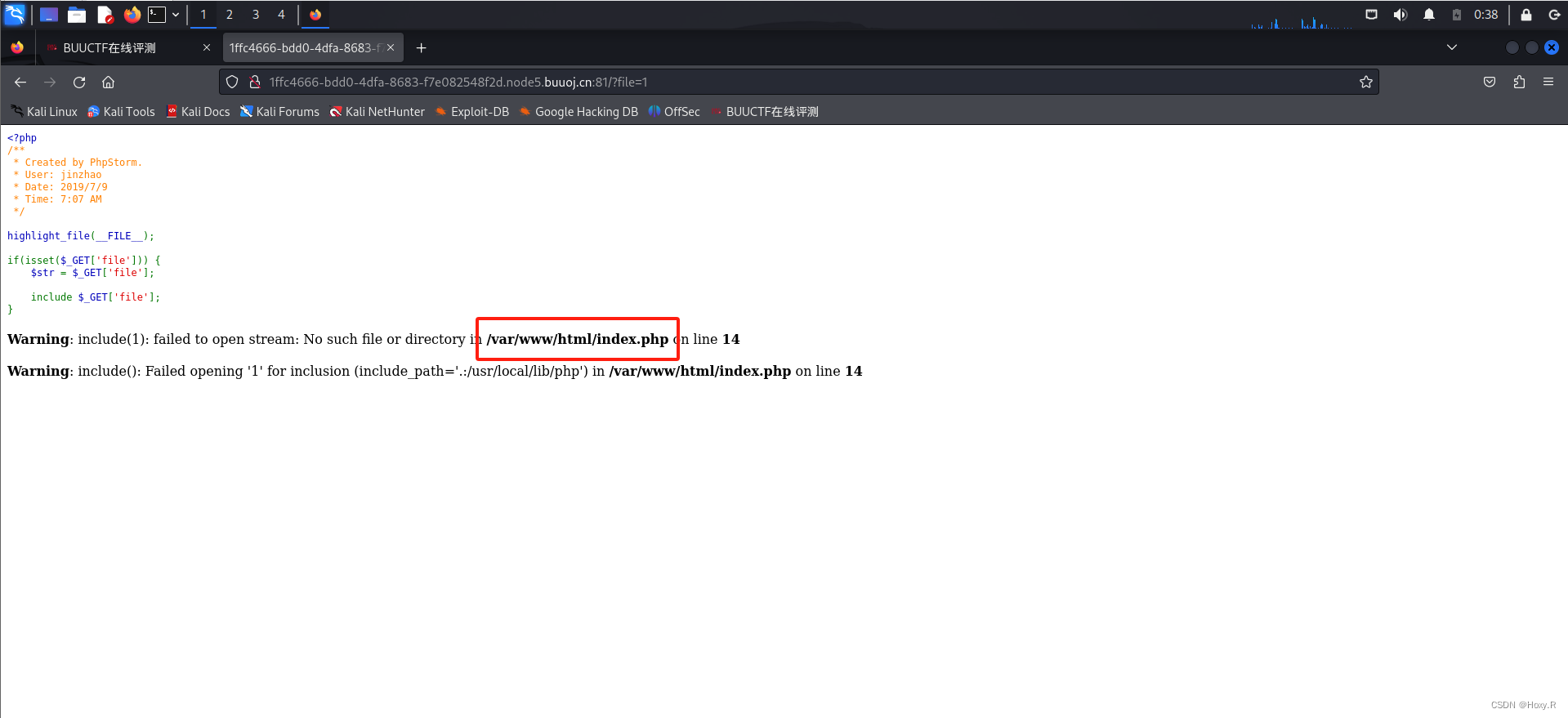Go forward one page

pyautogui.click(x=50, y=83)
